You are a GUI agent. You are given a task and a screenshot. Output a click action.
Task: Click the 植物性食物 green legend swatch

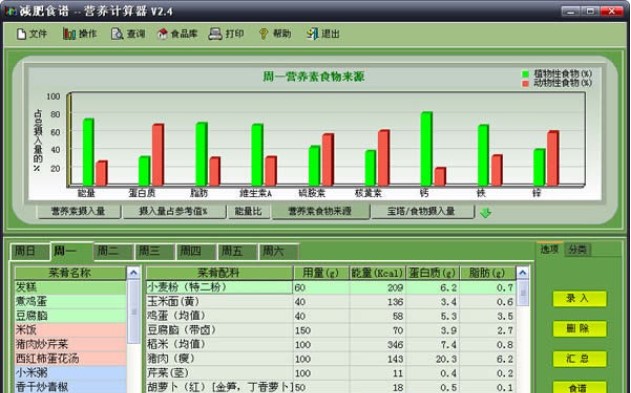pyautogui.click(x=525, y=74)
